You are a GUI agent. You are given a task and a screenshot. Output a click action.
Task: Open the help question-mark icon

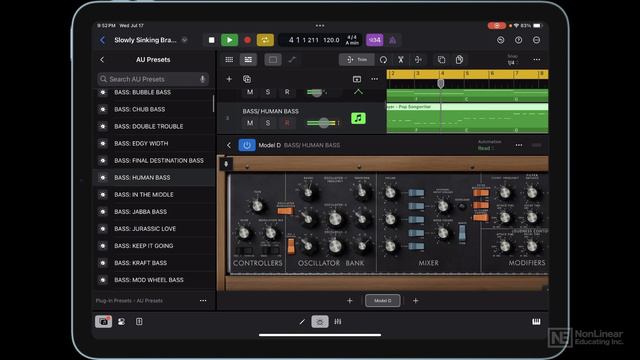click(518, 40)
